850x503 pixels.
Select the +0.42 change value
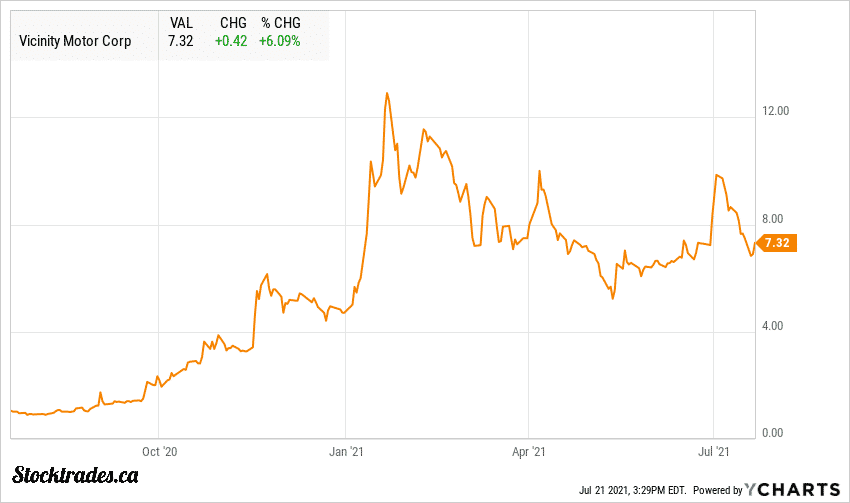(229, 40)
